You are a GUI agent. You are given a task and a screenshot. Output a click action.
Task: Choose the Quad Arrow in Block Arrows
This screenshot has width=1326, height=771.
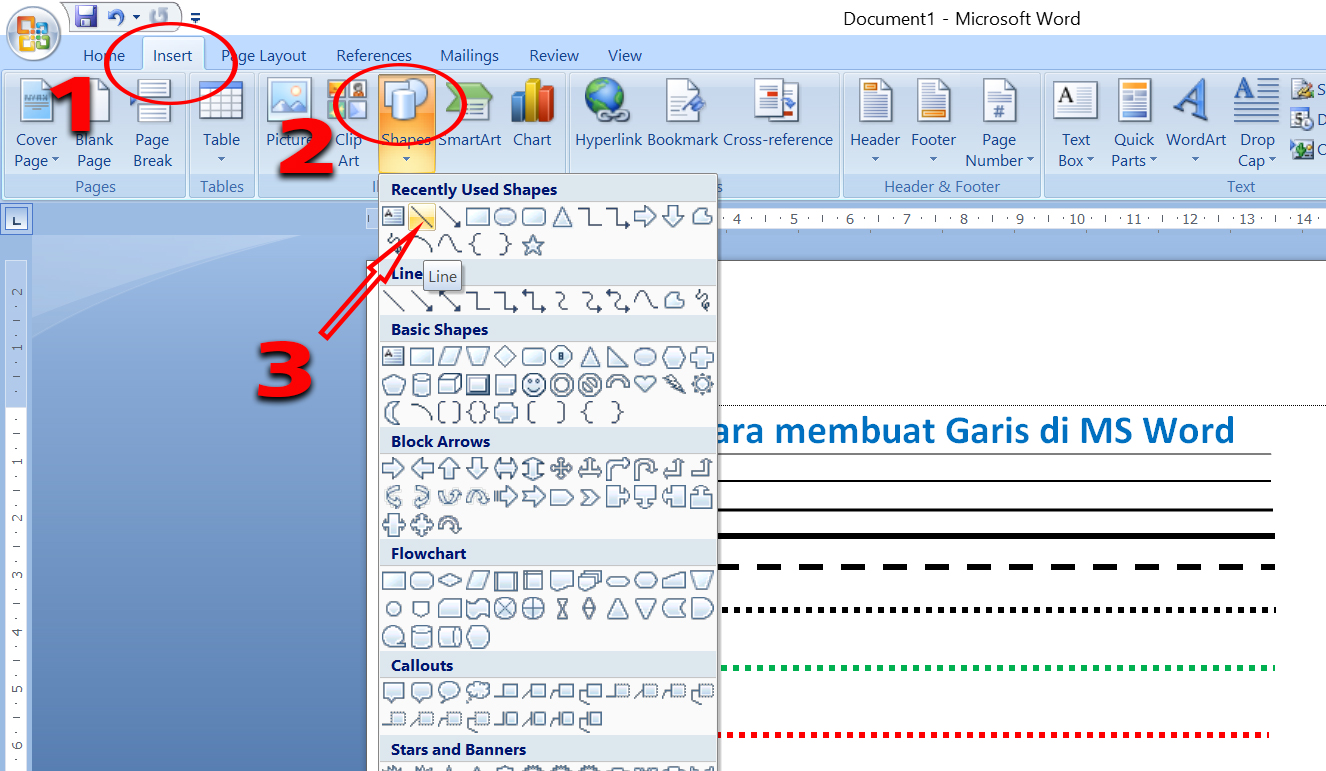point(562,468)
